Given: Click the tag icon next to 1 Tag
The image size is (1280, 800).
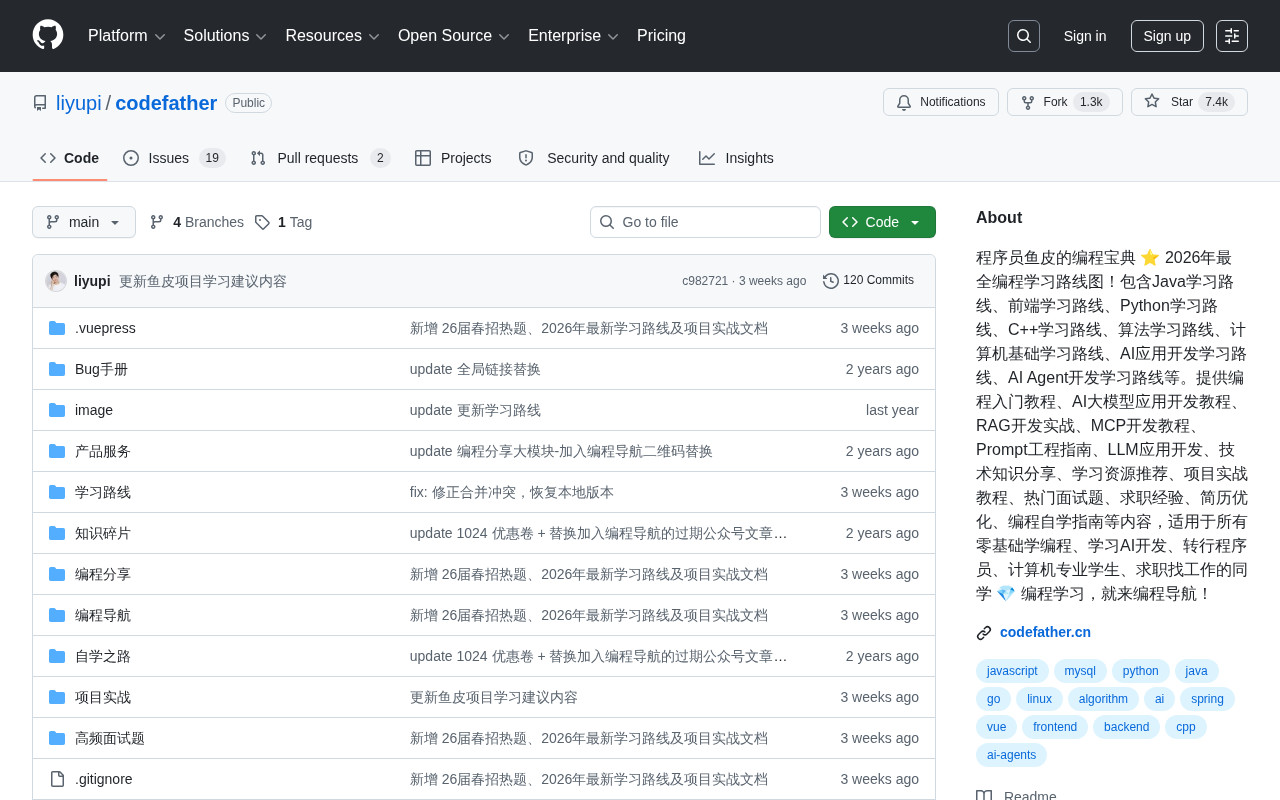Looking at the screenshot, I should [262, 222].
